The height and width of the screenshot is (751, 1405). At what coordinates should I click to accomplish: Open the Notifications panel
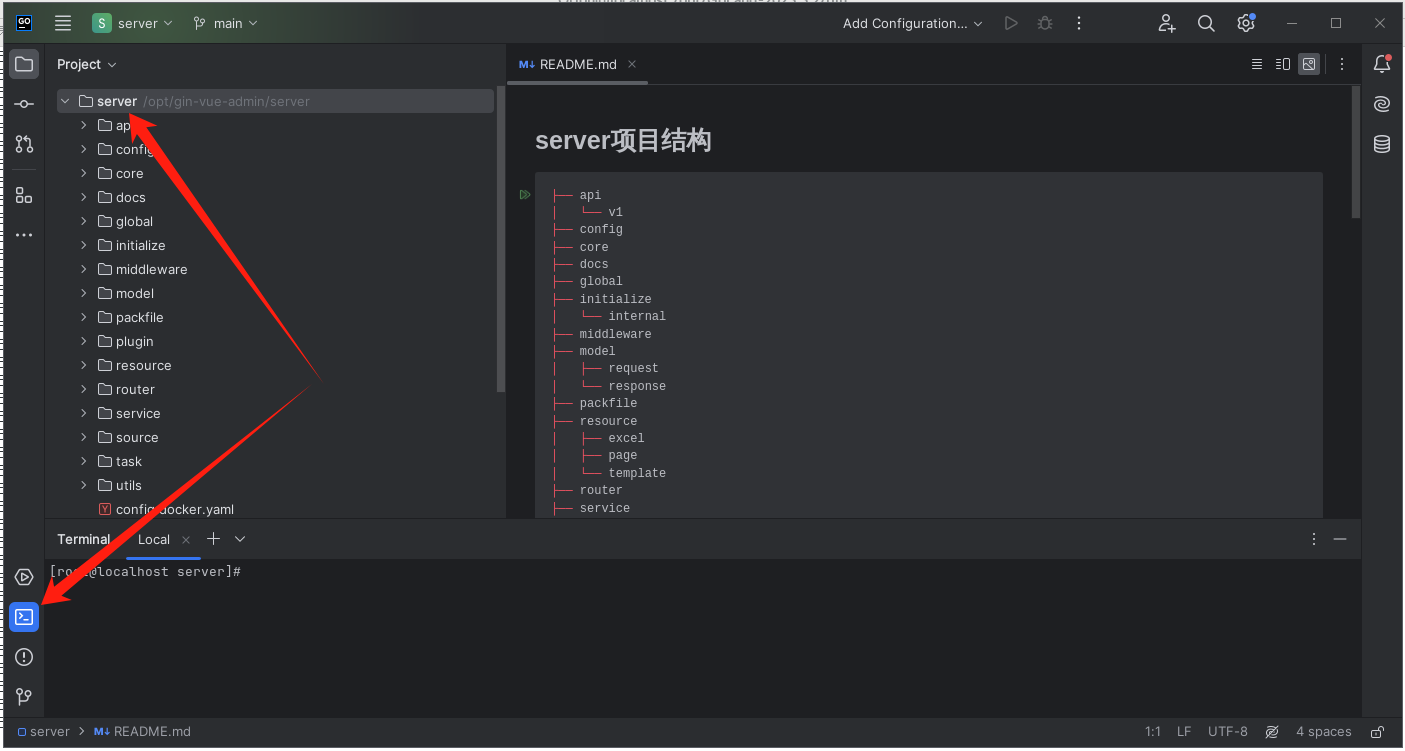[x=1382, y=64]
